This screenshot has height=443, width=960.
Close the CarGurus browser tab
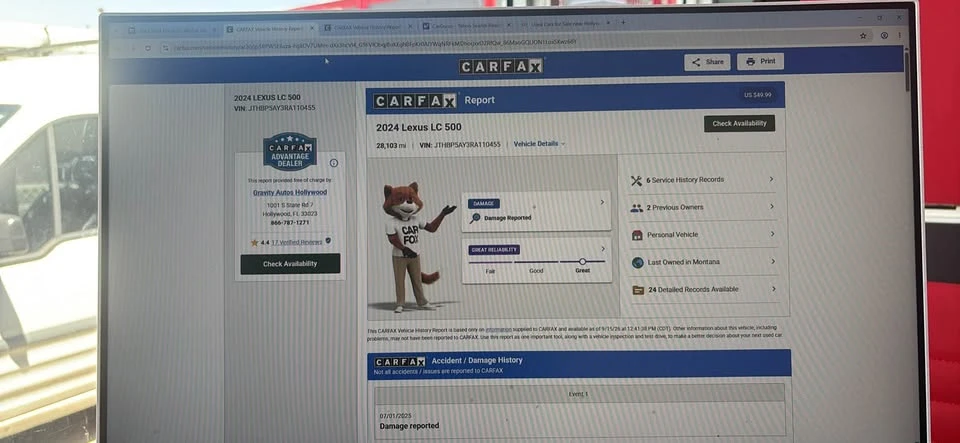point(508,26)
